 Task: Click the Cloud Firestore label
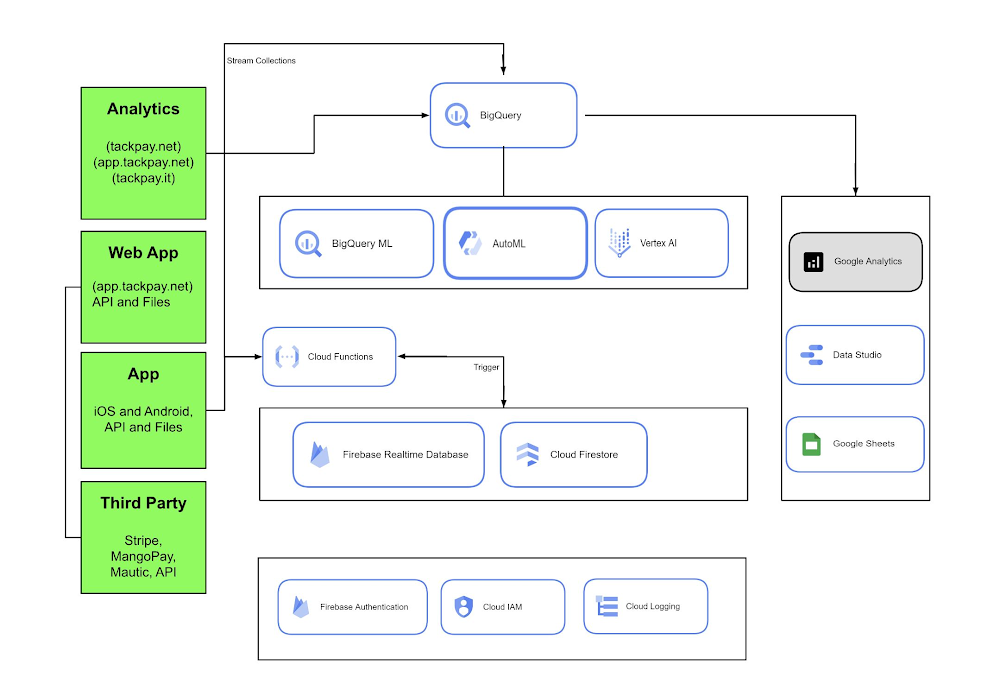point(584,455)
